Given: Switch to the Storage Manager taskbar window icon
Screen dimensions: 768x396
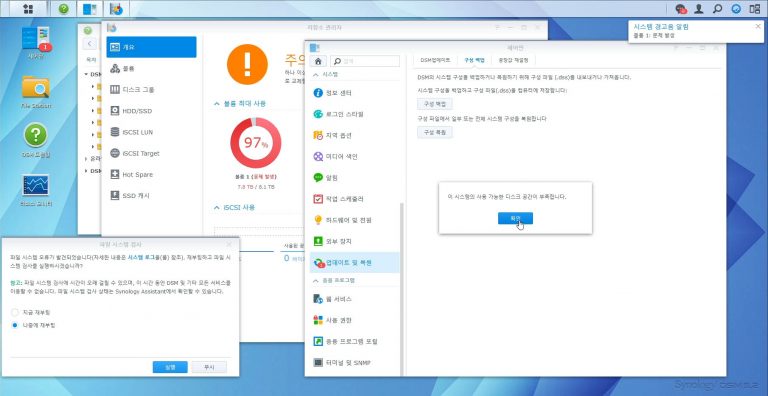Looking at the screenshot, I should click(x=116, y=8).
